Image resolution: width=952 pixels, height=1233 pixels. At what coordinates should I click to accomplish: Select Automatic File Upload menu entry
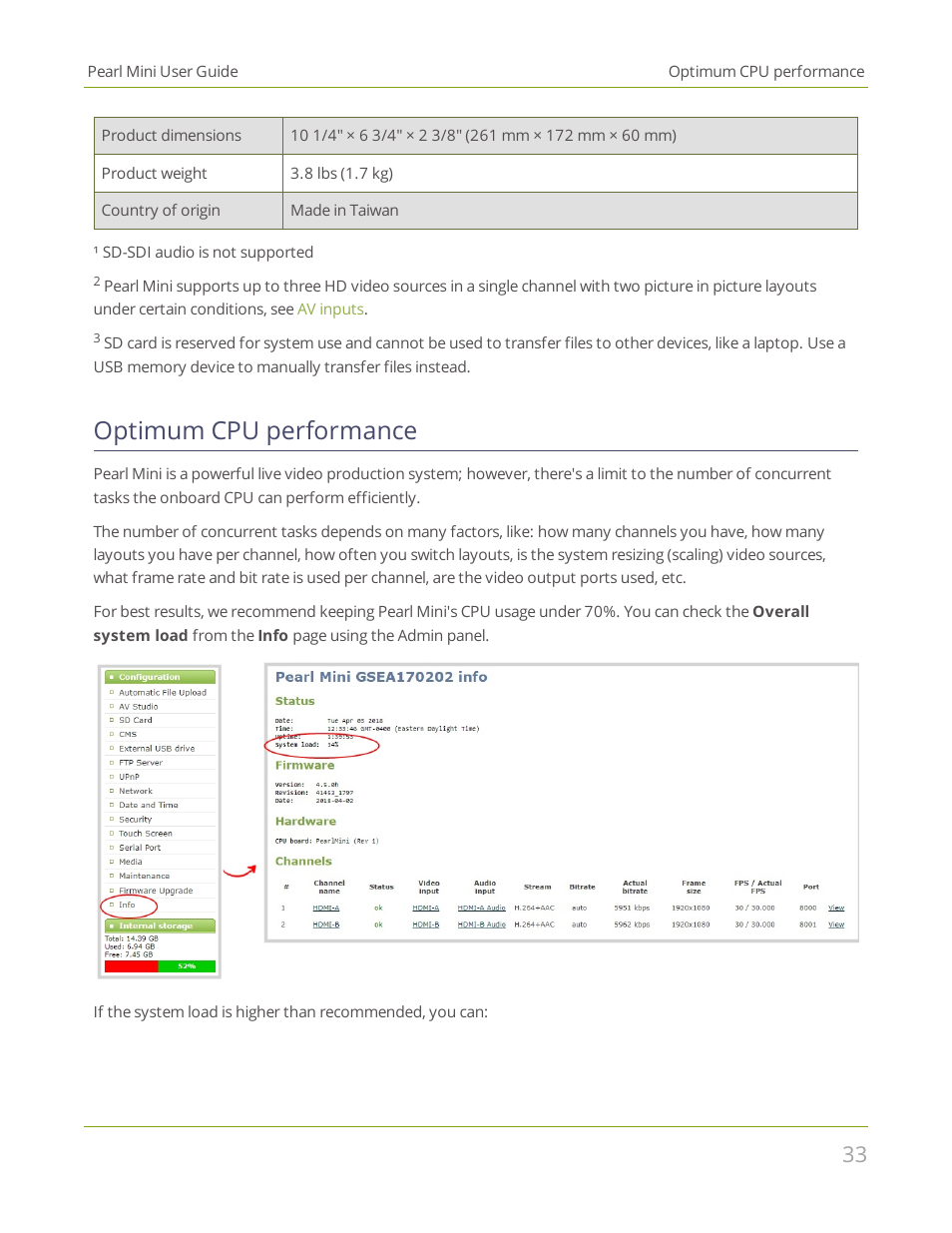[163, 692]
